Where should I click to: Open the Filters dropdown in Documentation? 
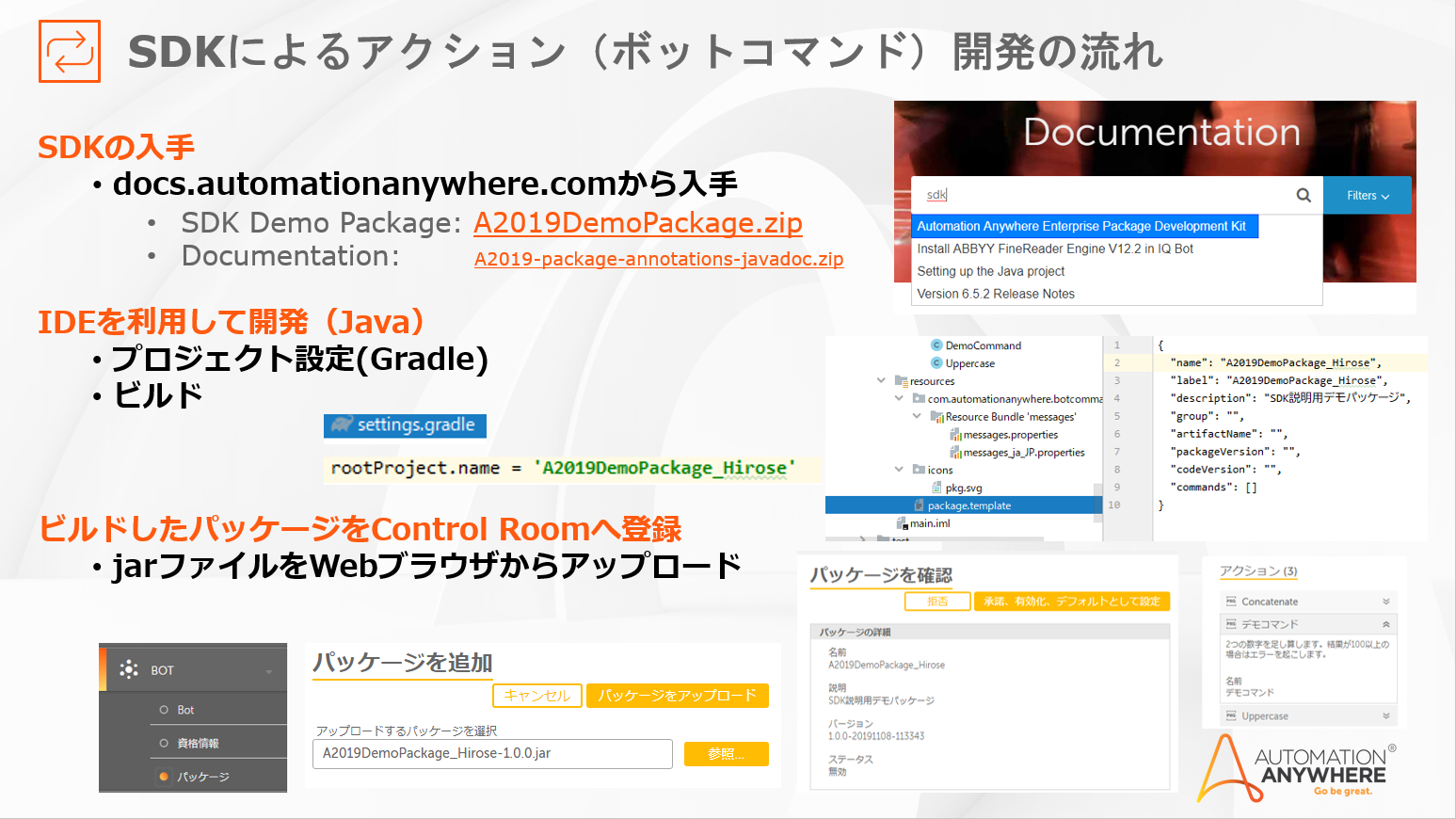click(1368, 196)
